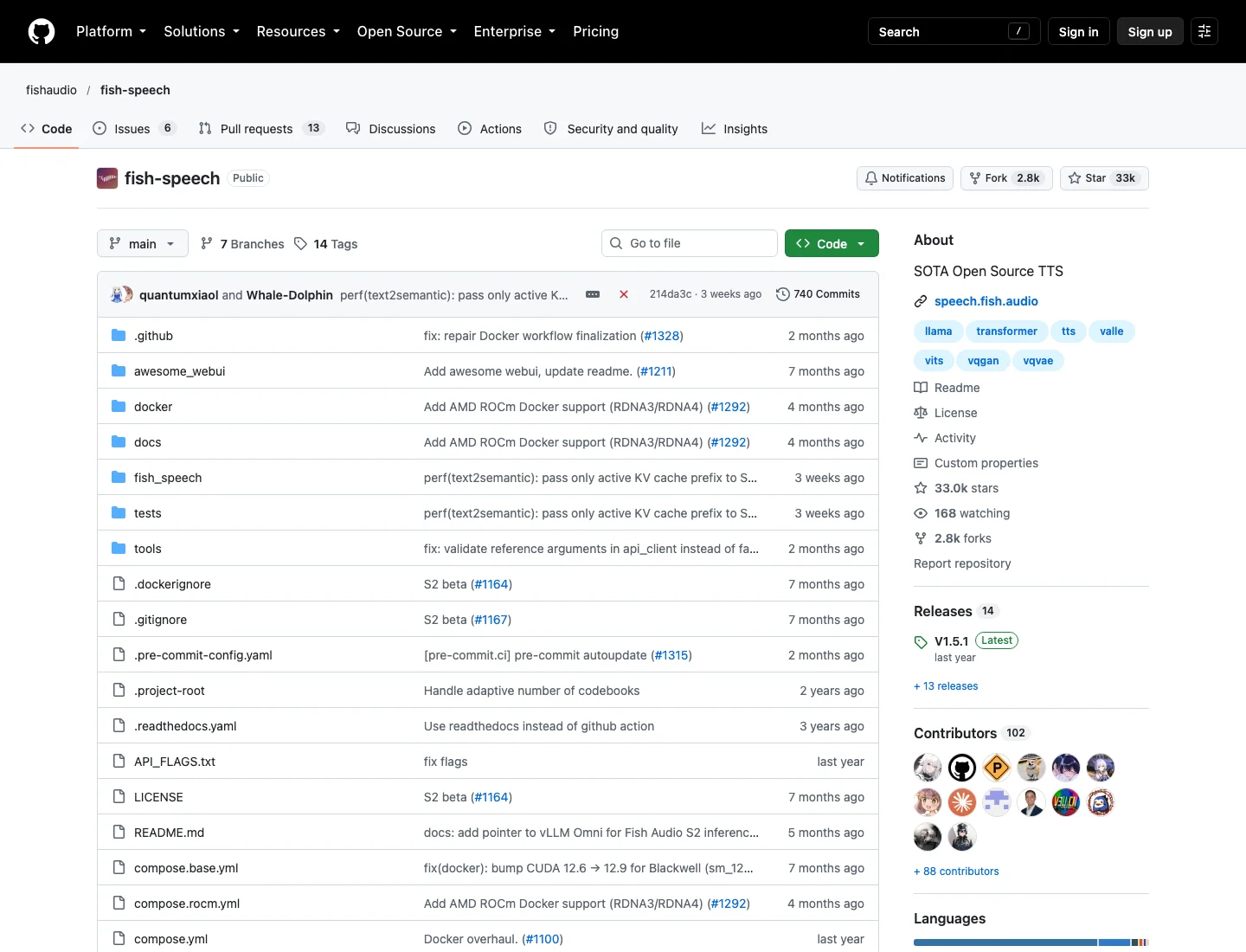The width and height of the screenshot is (1246, 952).
Task: Open the + 13 releases link
Action: pos(946,686)
